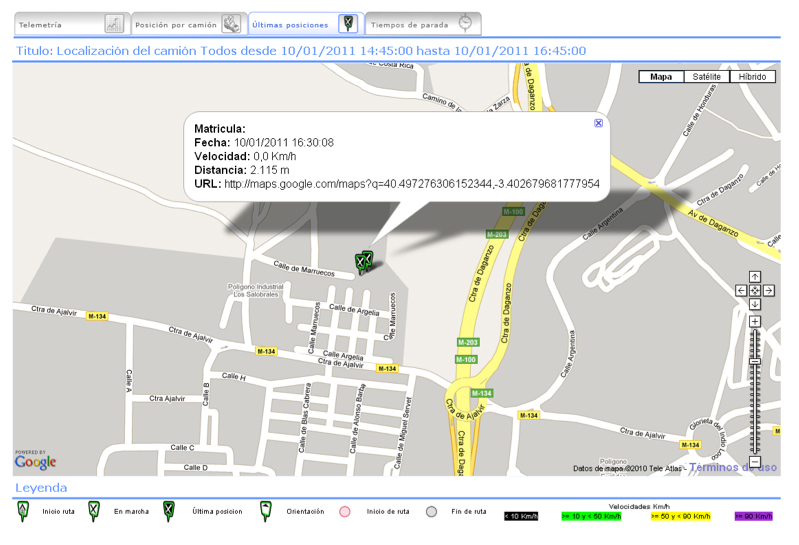Click the En marcha legend marker icon
Image resolution: width=799 pixels, height=545 pixels.
point(93,511)
